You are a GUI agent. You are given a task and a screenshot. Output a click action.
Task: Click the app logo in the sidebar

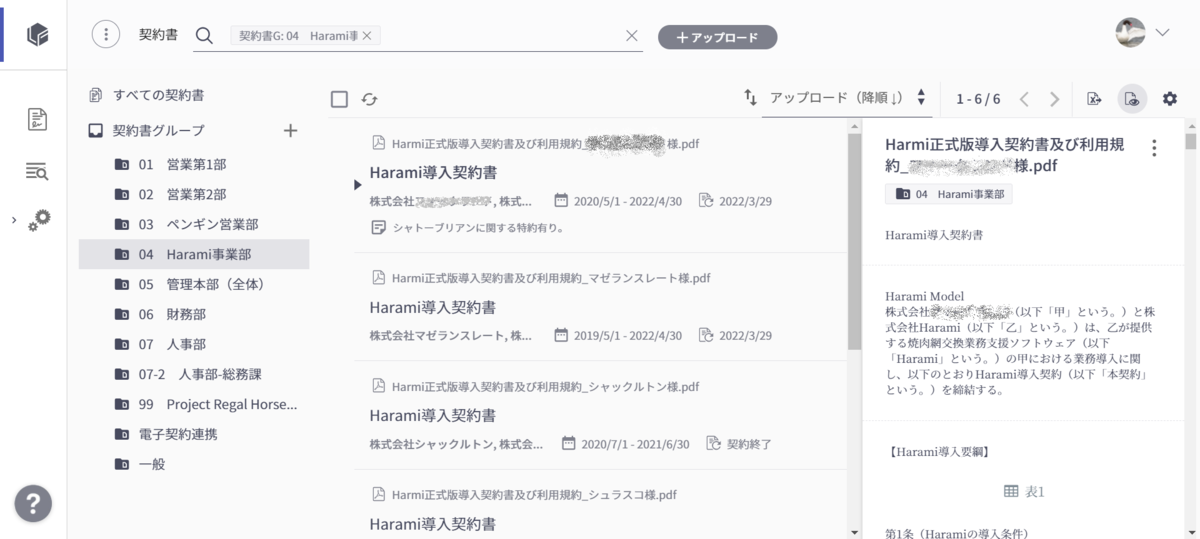(38, 35)
